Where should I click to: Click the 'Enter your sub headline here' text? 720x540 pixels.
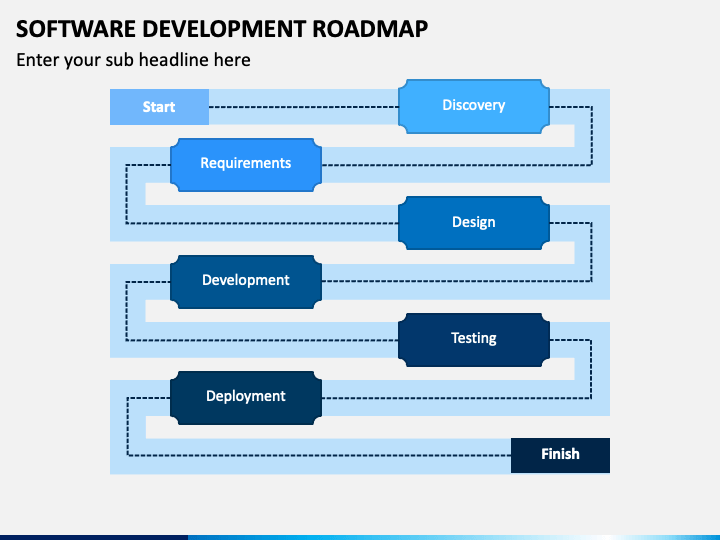133,60
